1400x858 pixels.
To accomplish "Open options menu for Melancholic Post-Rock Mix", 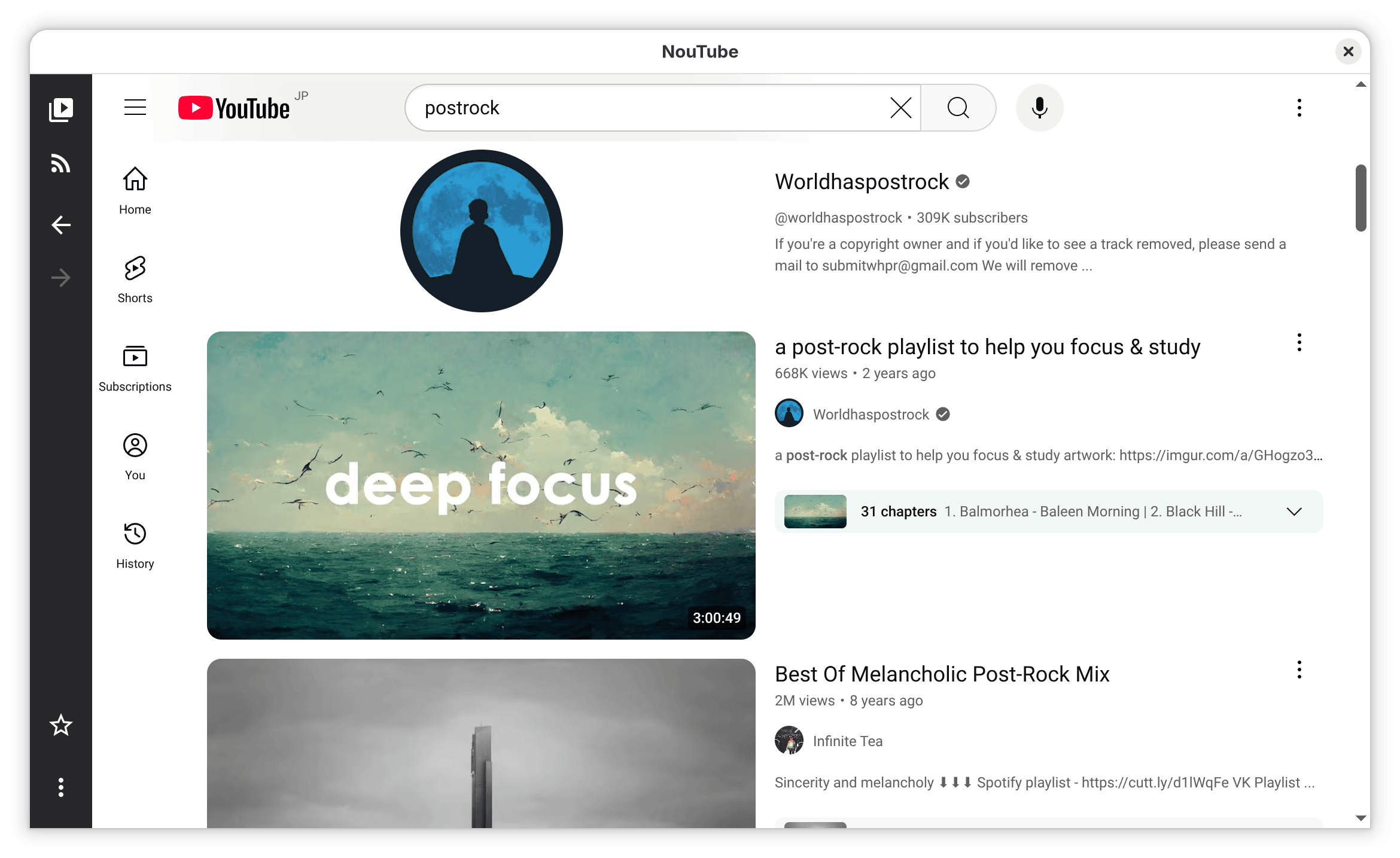I will 1299,670.
